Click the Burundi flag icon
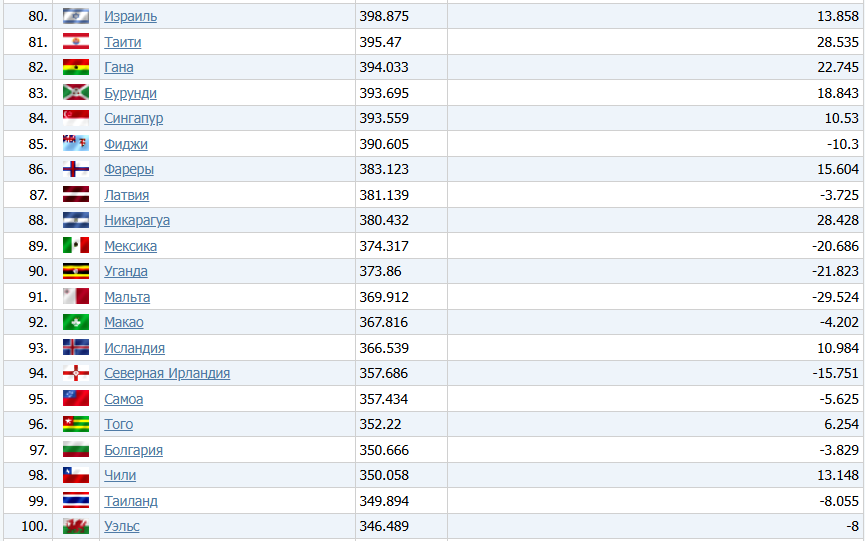 click(76, 93)
